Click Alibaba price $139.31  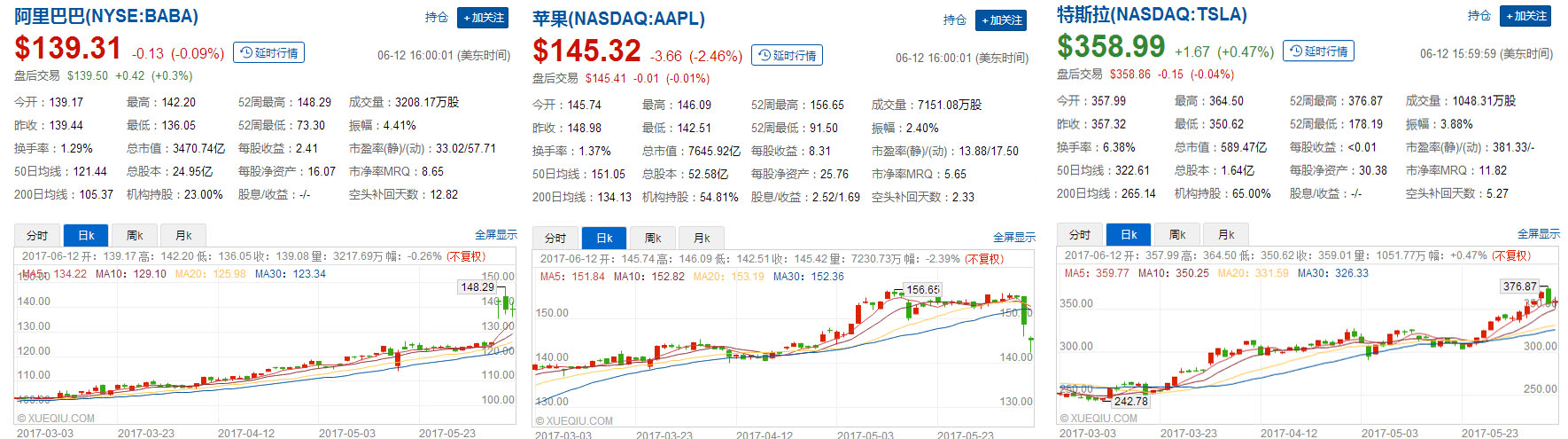pos(68,48)
